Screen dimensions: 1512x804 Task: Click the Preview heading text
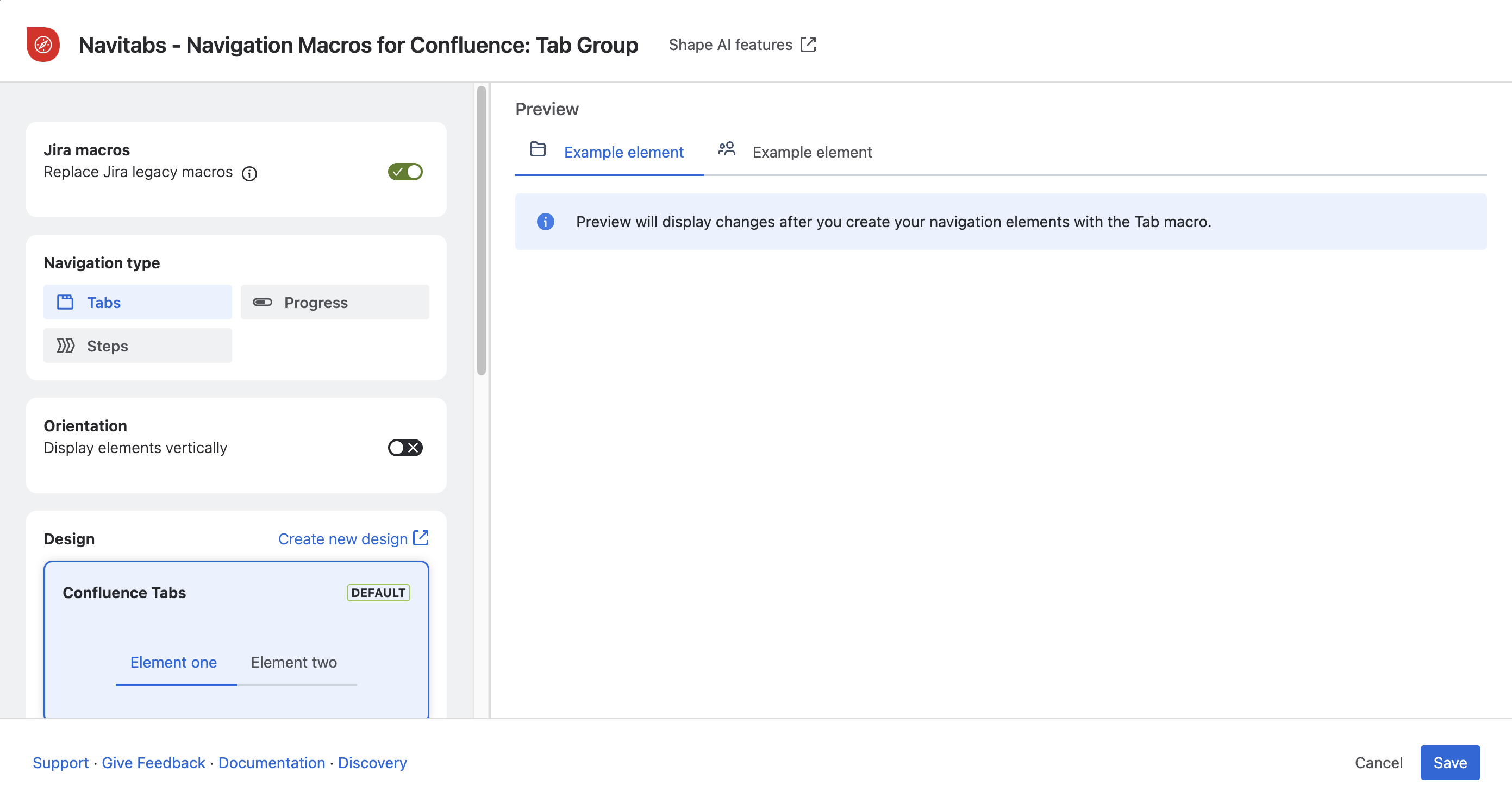click(x=547, y=109)
